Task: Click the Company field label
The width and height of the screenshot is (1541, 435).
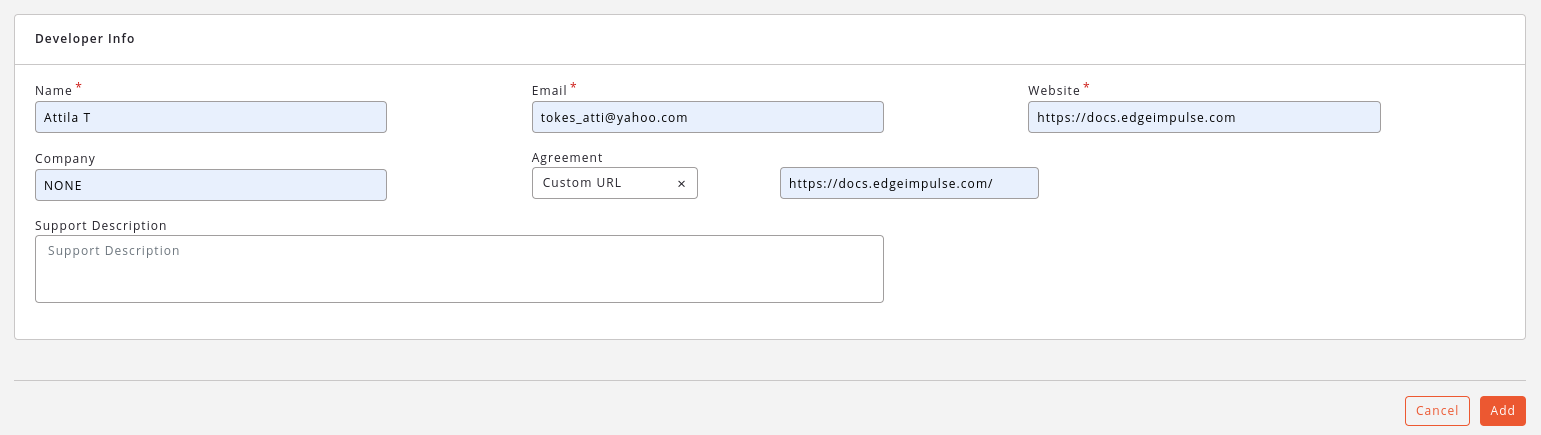Action: click(65, 158)
